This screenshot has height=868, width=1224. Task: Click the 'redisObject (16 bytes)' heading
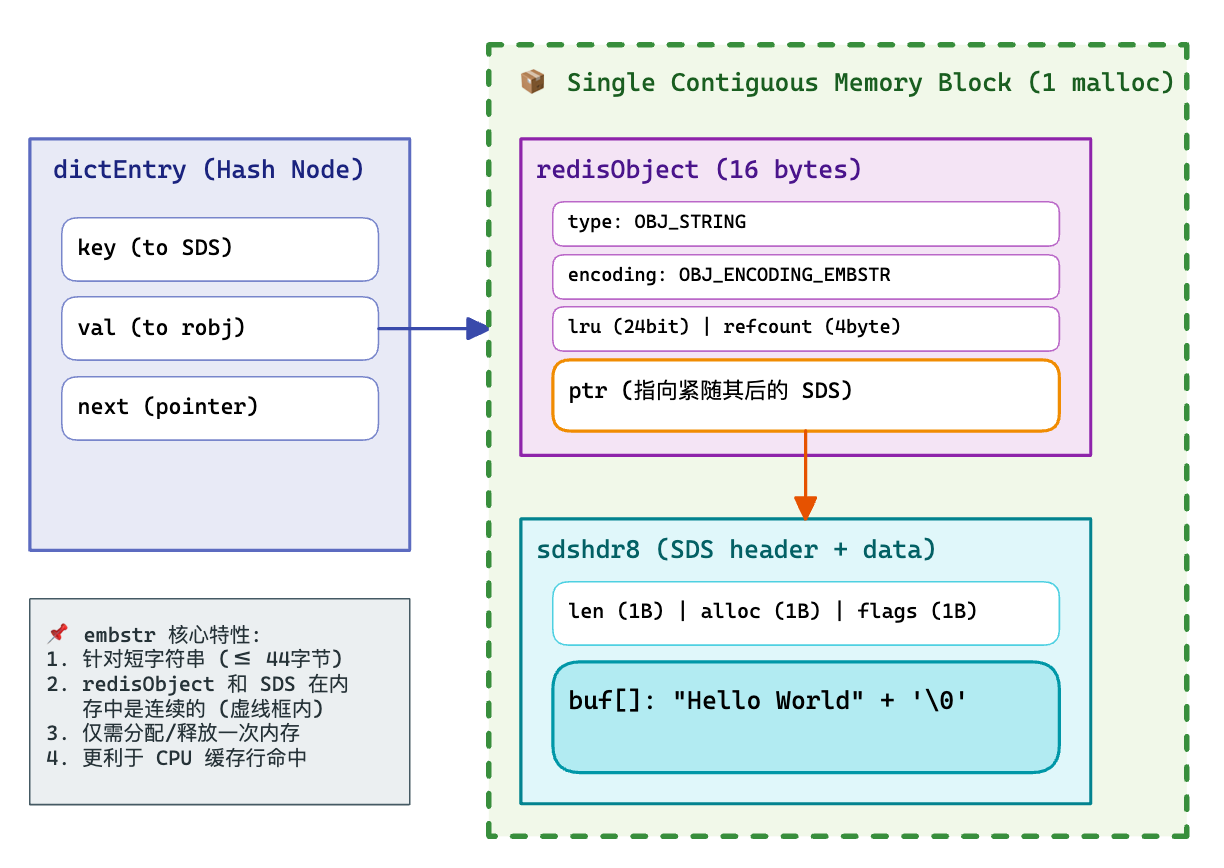tap(698, 170)
